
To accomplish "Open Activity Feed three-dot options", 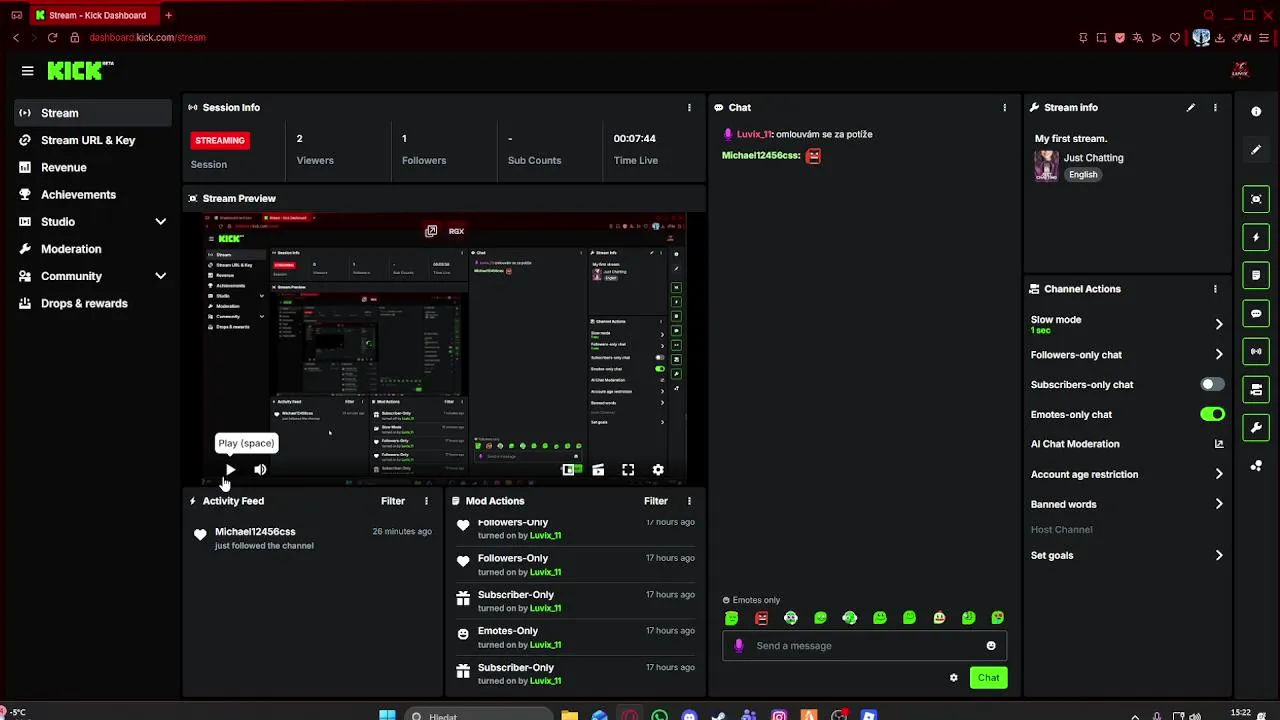I will click(x=426, y=501).
